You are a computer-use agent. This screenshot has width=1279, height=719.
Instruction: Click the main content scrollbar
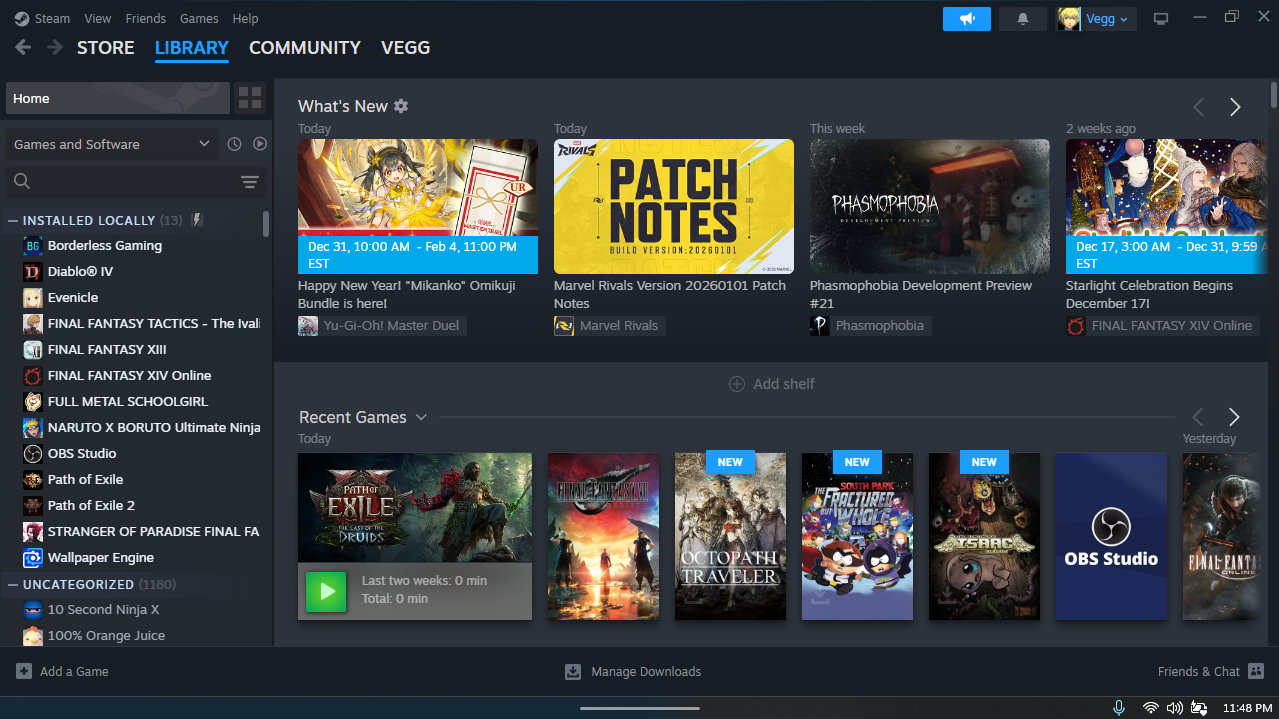click(x=1274, y=96)
